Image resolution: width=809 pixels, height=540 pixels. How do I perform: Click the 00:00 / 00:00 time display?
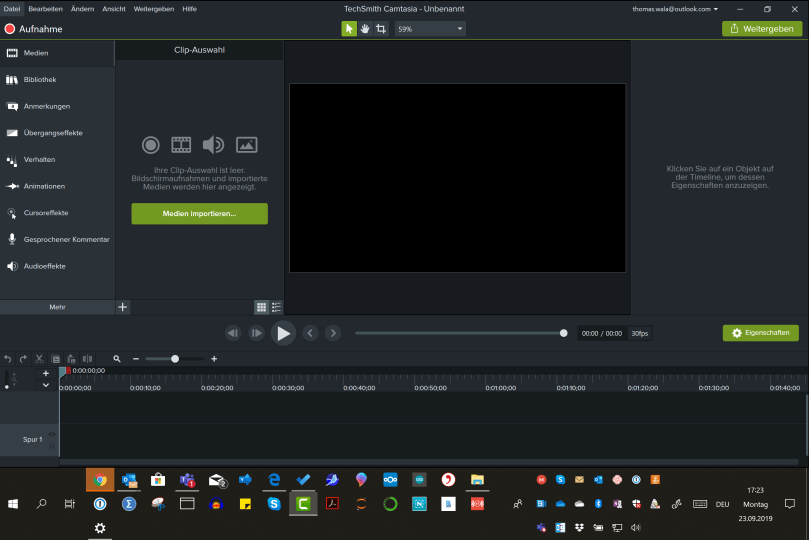coord(602,333)
